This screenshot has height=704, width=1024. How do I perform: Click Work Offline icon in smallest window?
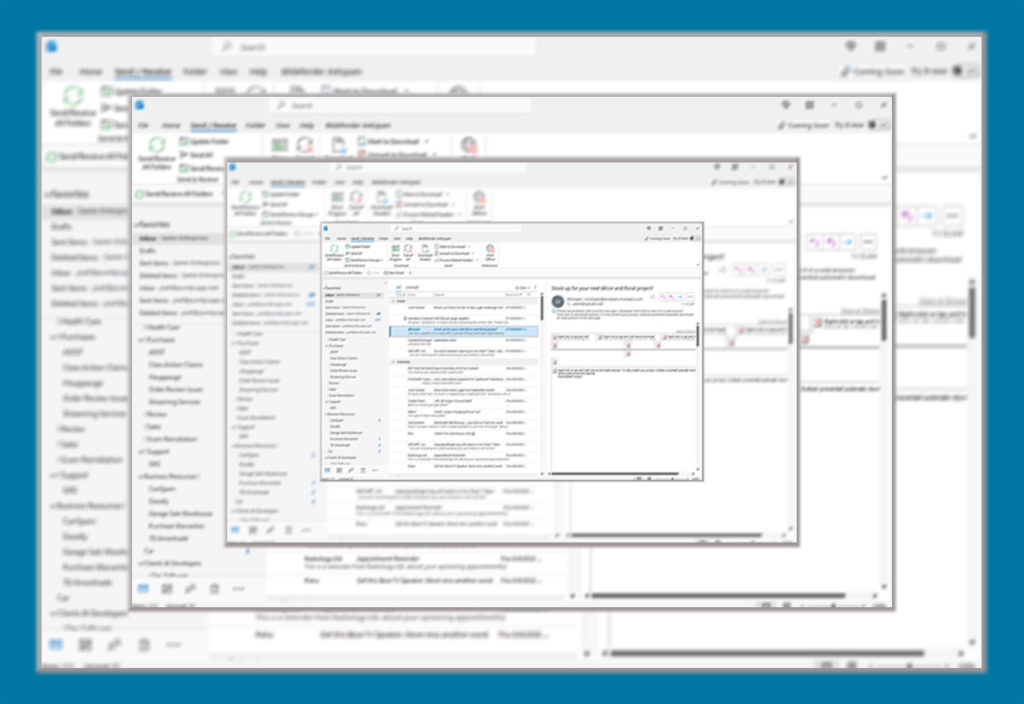pyautogui.click(x=490, y=249)
